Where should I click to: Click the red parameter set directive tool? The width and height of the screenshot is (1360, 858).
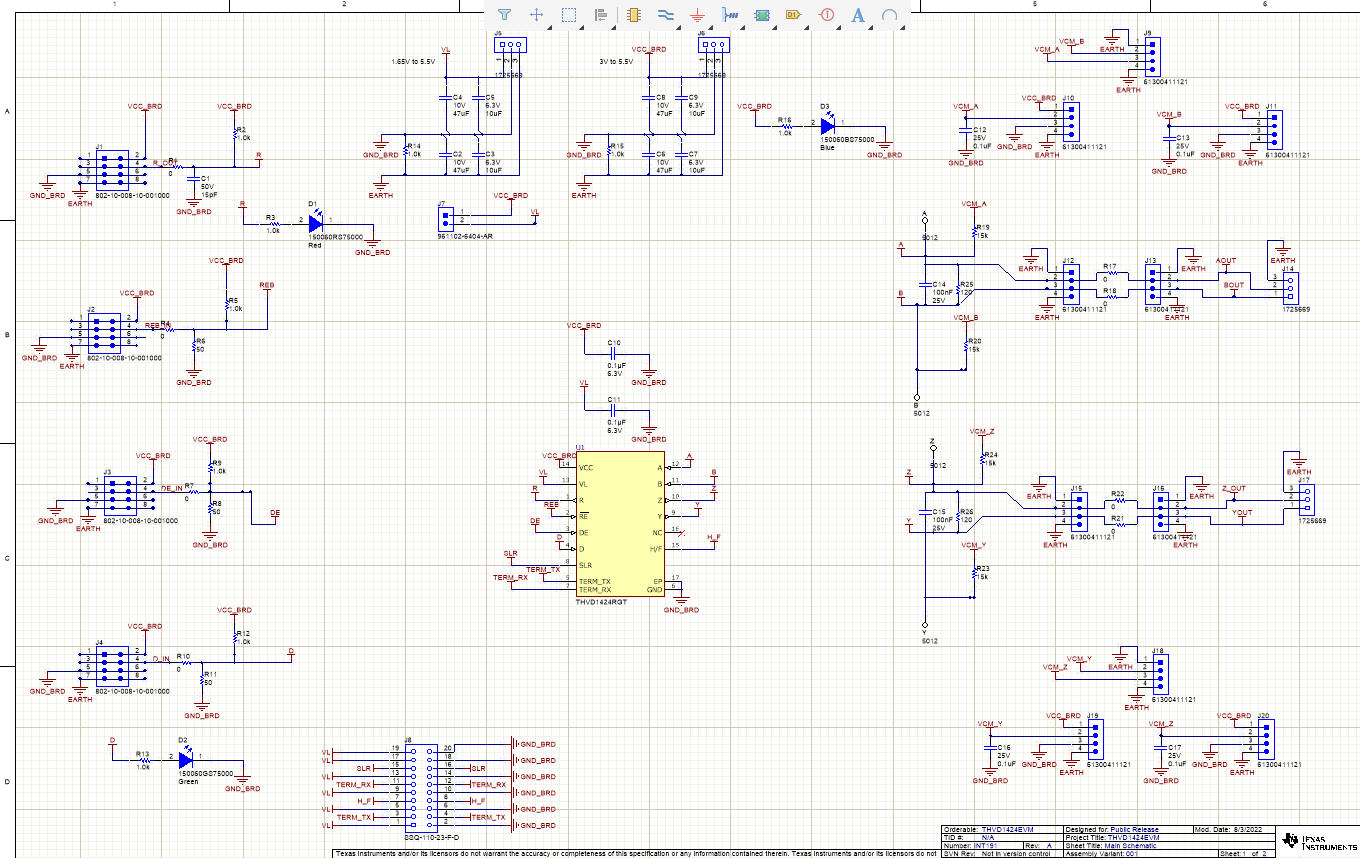tap(826, 15)
